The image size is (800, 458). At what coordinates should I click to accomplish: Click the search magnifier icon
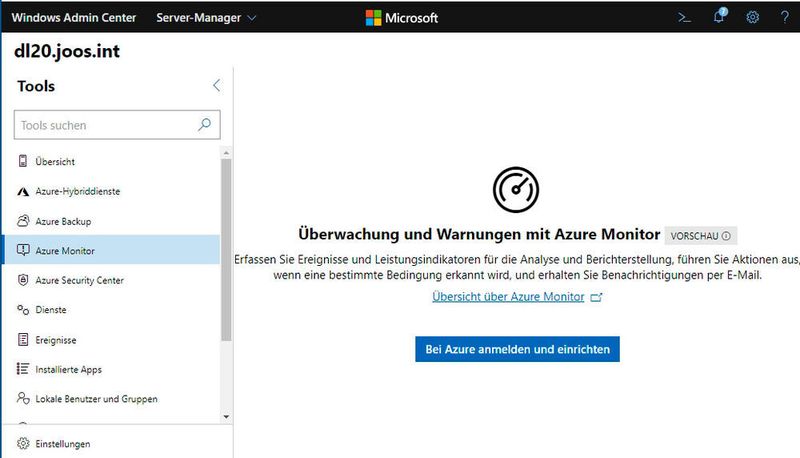click(205, 124)
